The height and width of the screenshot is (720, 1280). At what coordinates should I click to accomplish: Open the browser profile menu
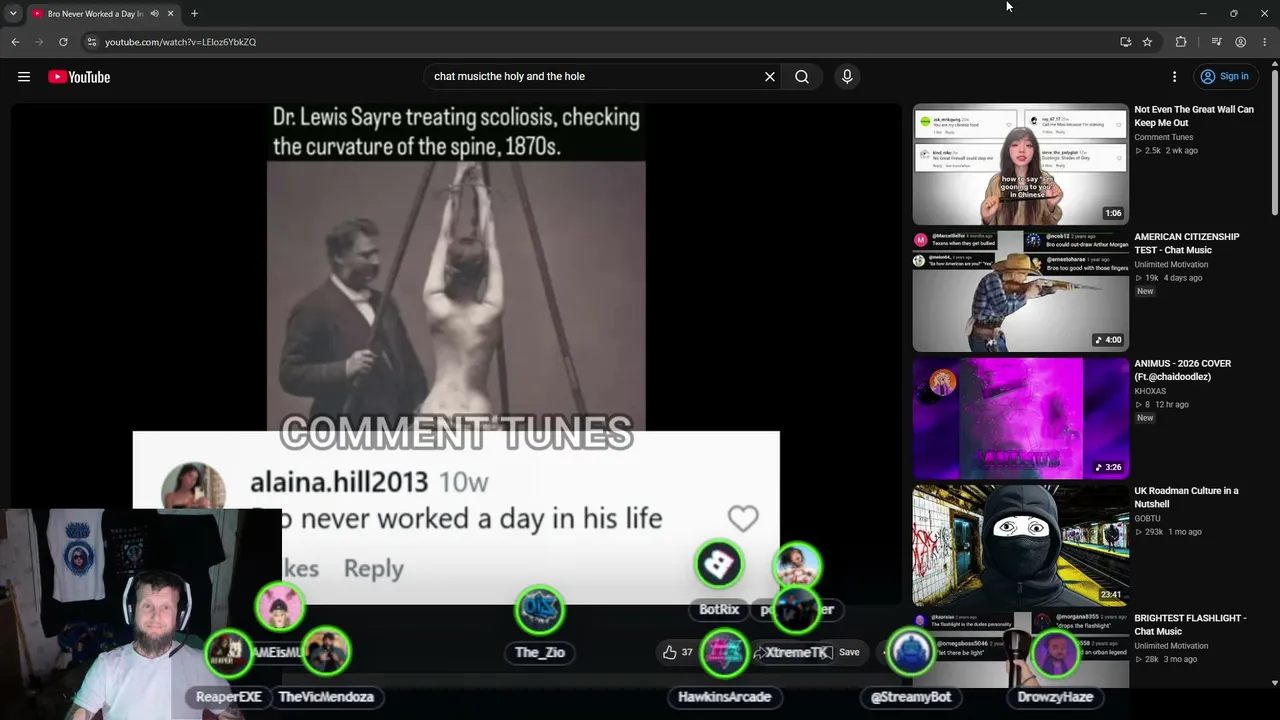click(x=1240, y=42)
